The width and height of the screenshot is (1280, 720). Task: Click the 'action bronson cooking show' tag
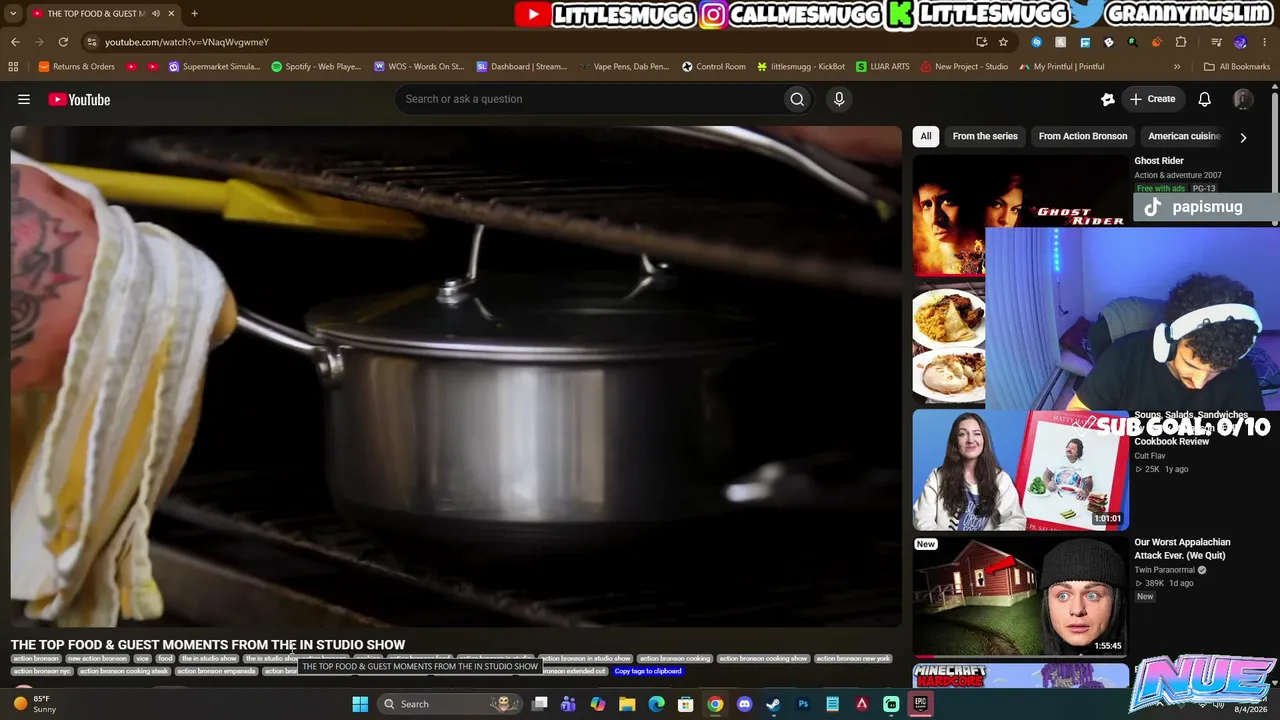(763, 659)
